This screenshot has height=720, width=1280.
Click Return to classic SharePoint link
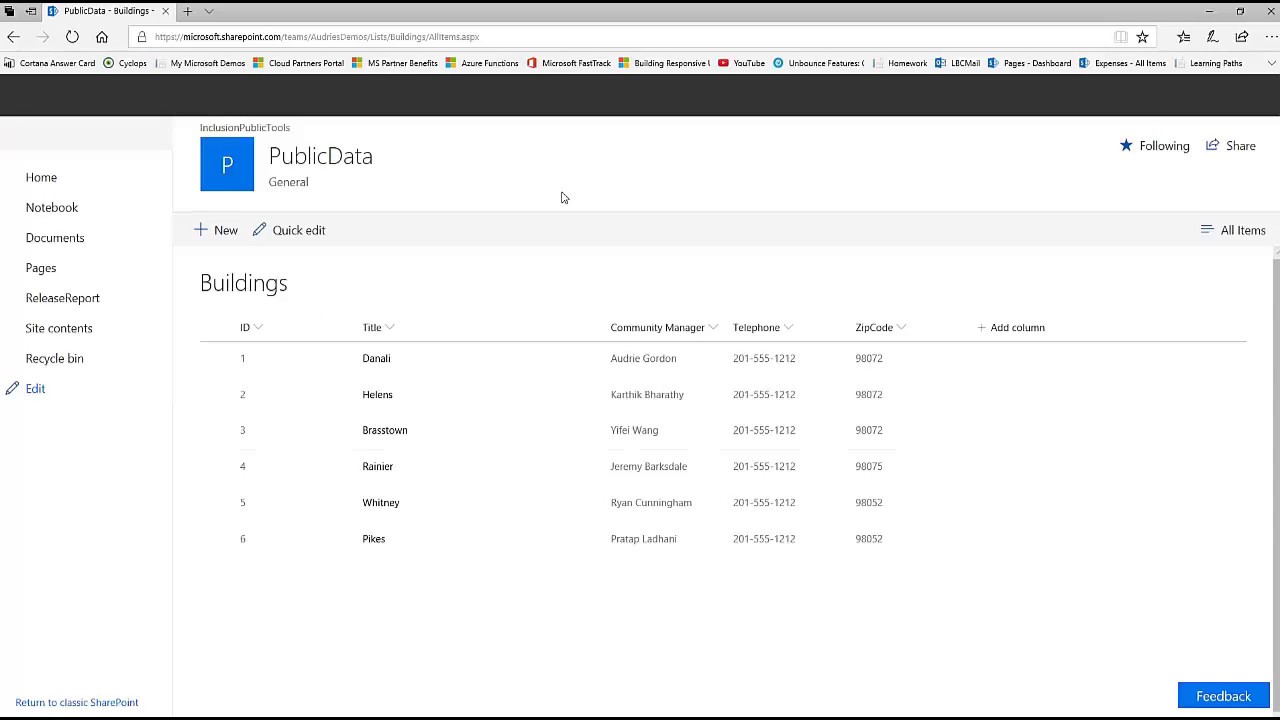77,702
